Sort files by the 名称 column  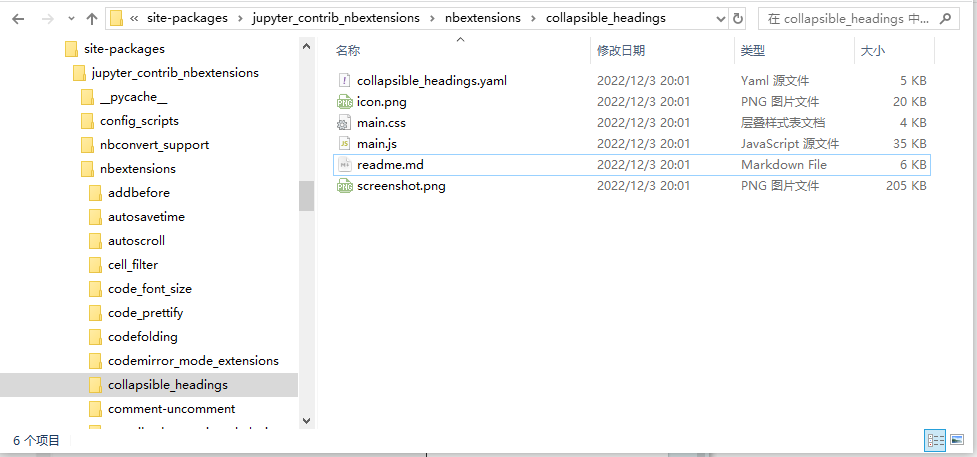[348, 51]
